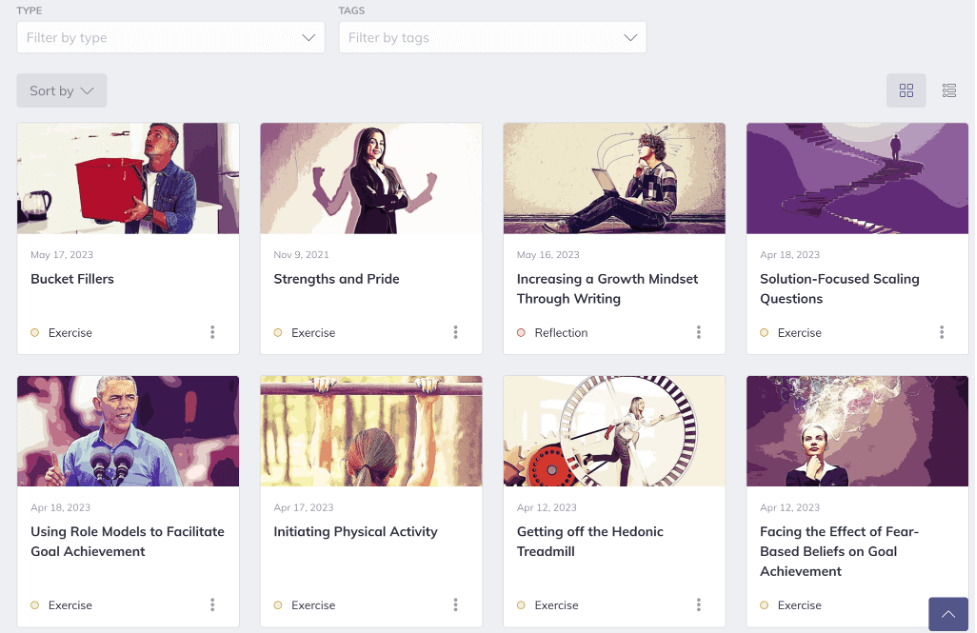This screenshot has width=977, height=633.
Task: Click the scroll-to-top arrow button
Action: click(948, 614)
